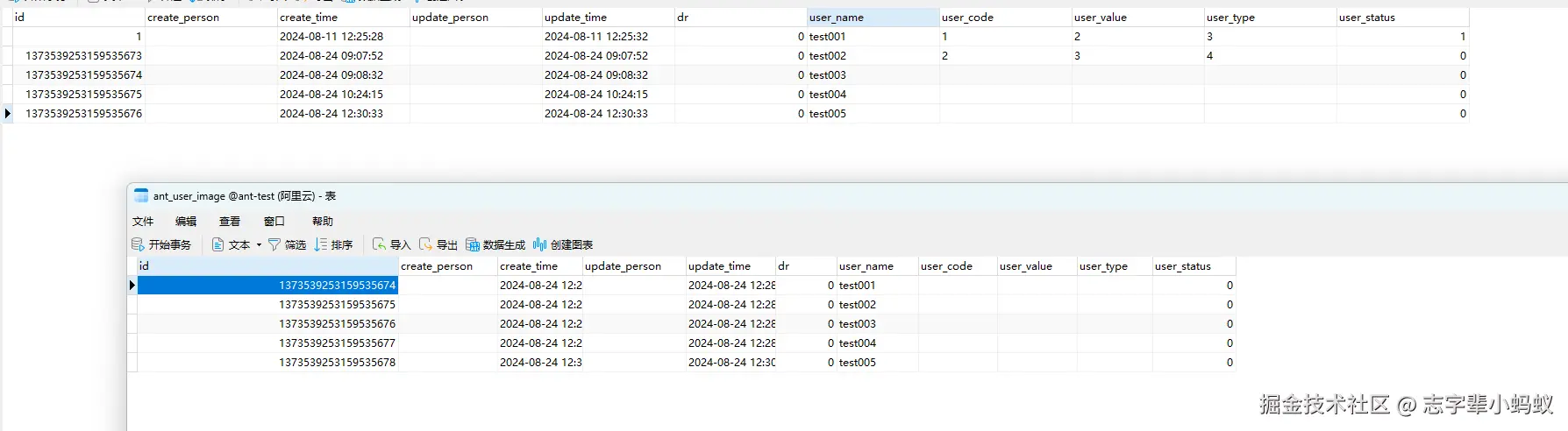Click user_code header in ant_user_image window
1568x431 pixels.
pyautogui.click(x=957, y=266)
